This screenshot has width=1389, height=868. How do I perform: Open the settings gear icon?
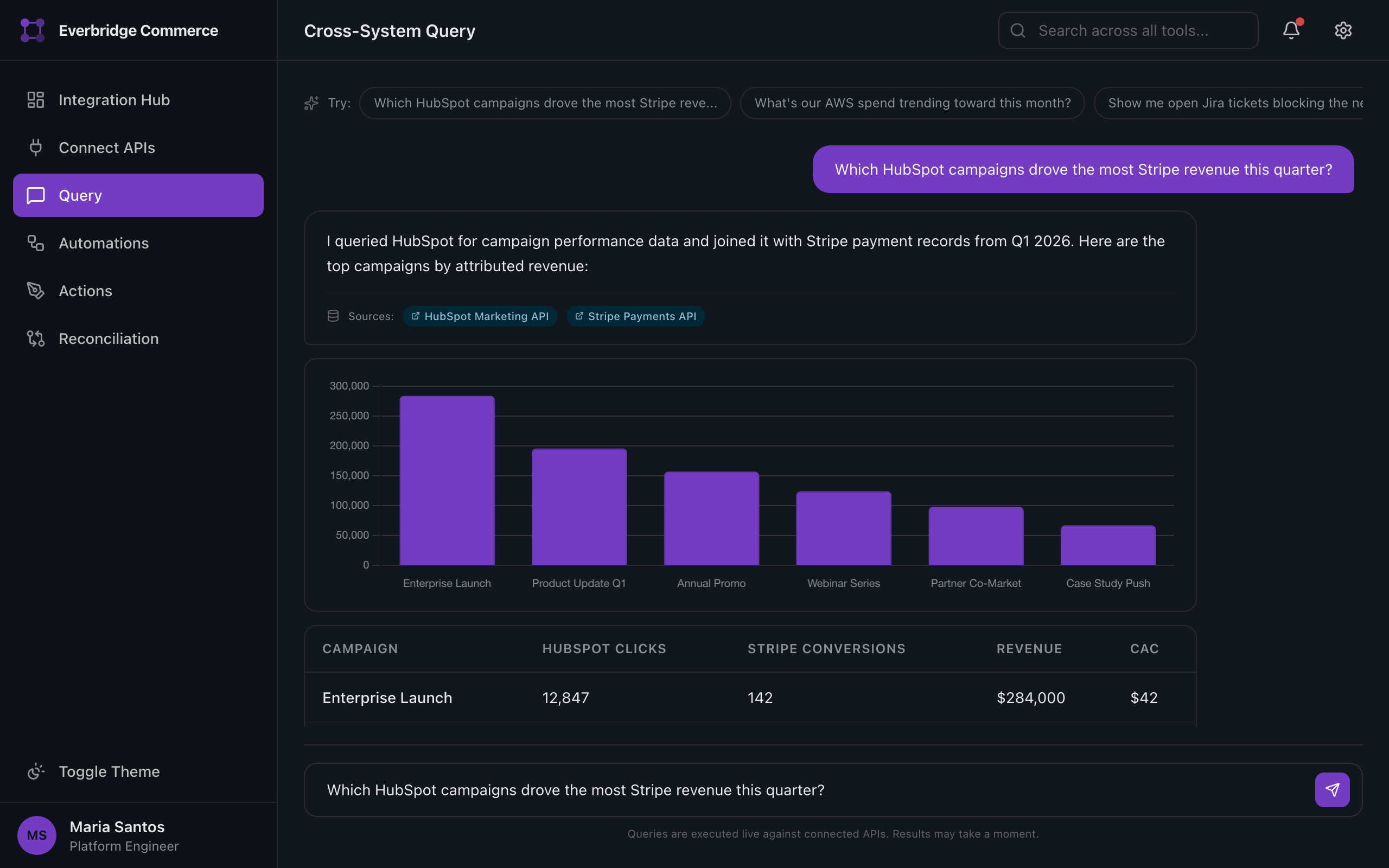(1343, 30)
